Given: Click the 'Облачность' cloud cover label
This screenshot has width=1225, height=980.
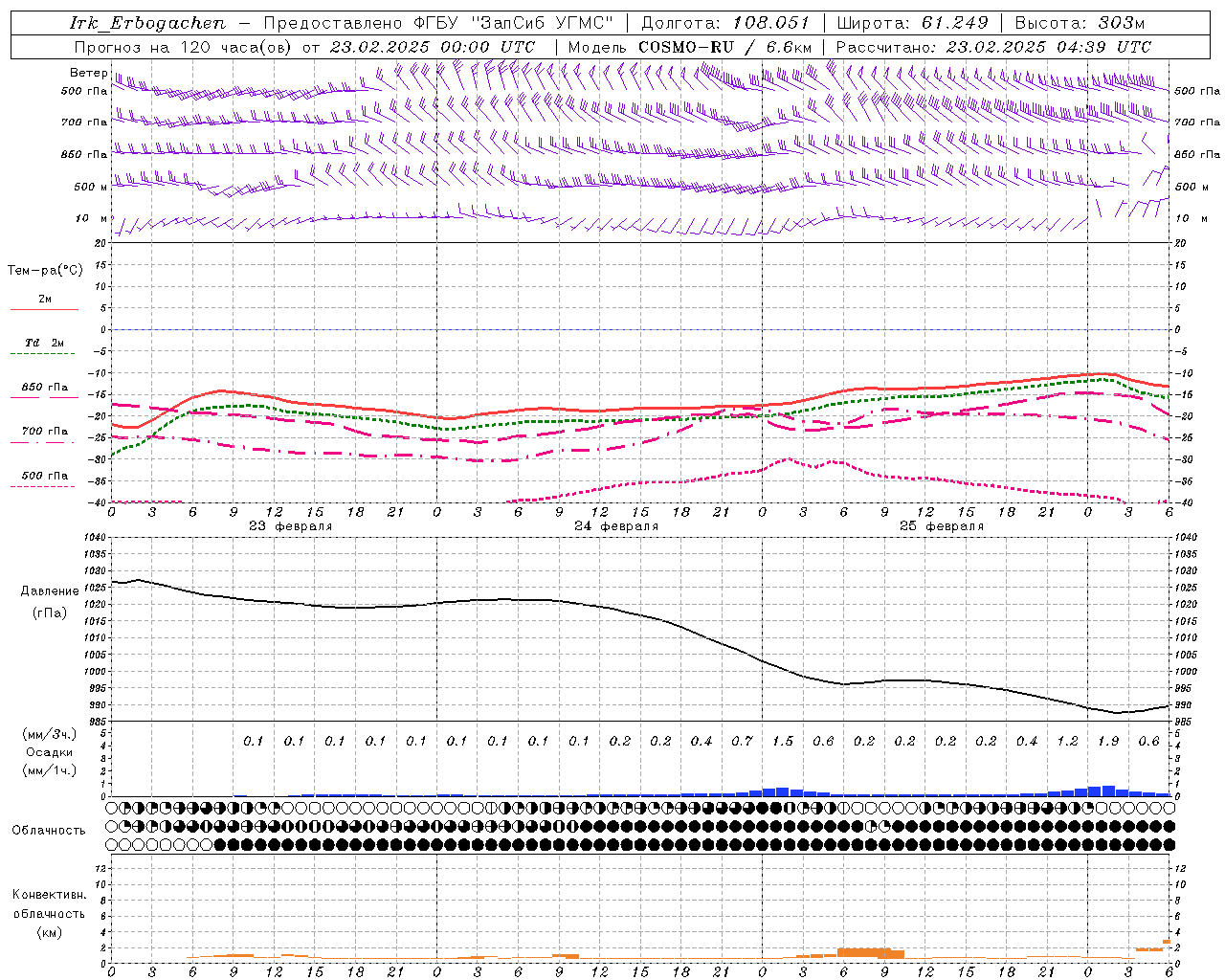Looking at the screenshot, I should [x=49, y=830].
